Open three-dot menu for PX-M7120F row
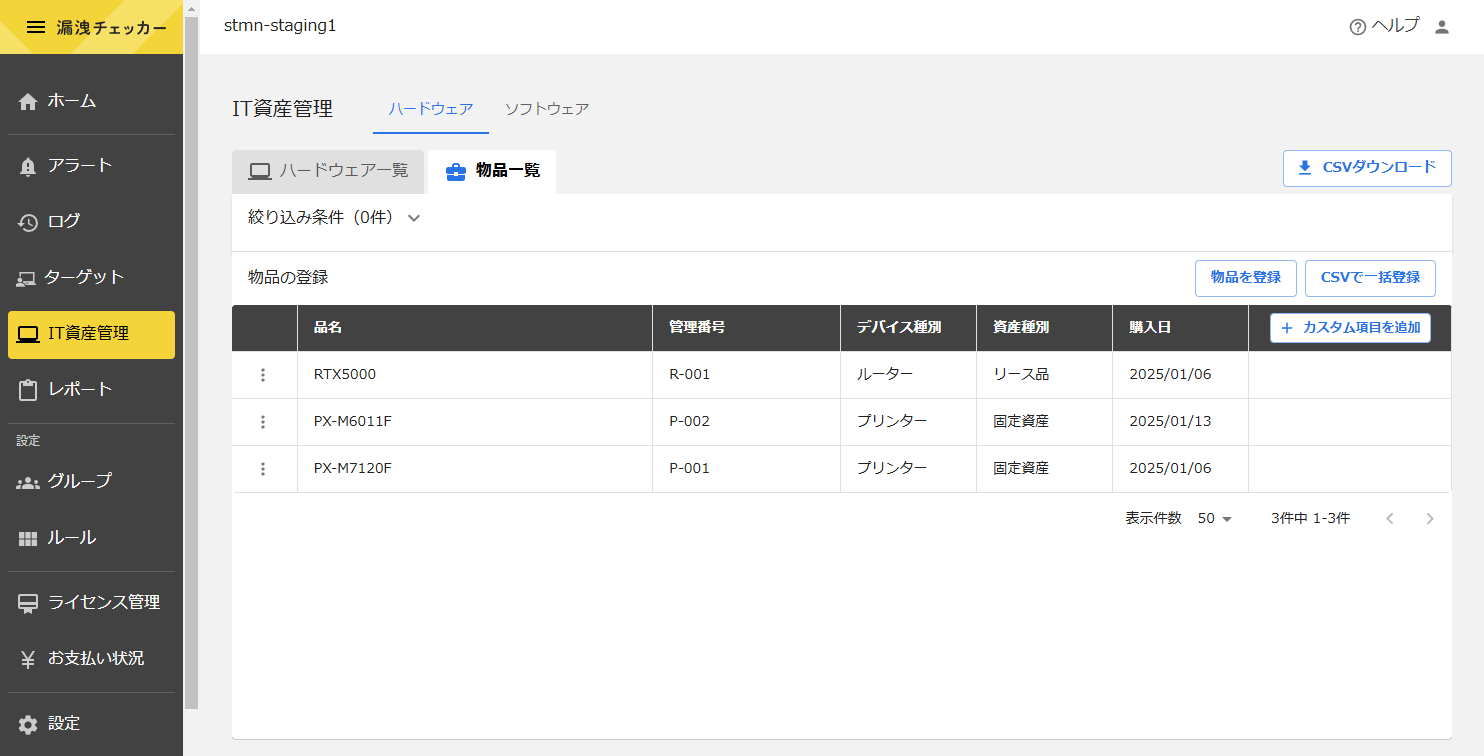The image size is (1484, 756). (263, 469)
